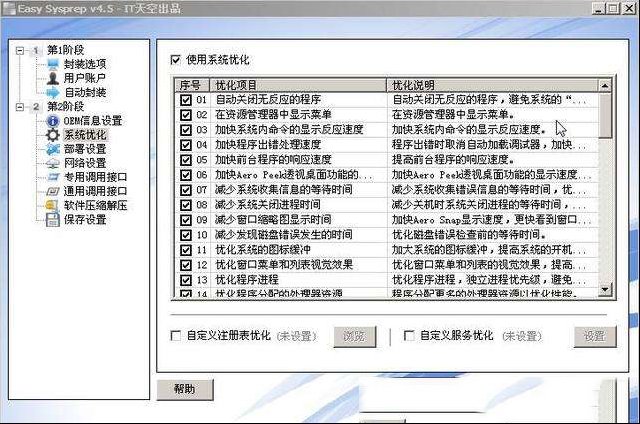Select the 用户账户 user icon
The height and width of the screenshot is (424, 640).
pyautogui.click(x=53, y=77)
